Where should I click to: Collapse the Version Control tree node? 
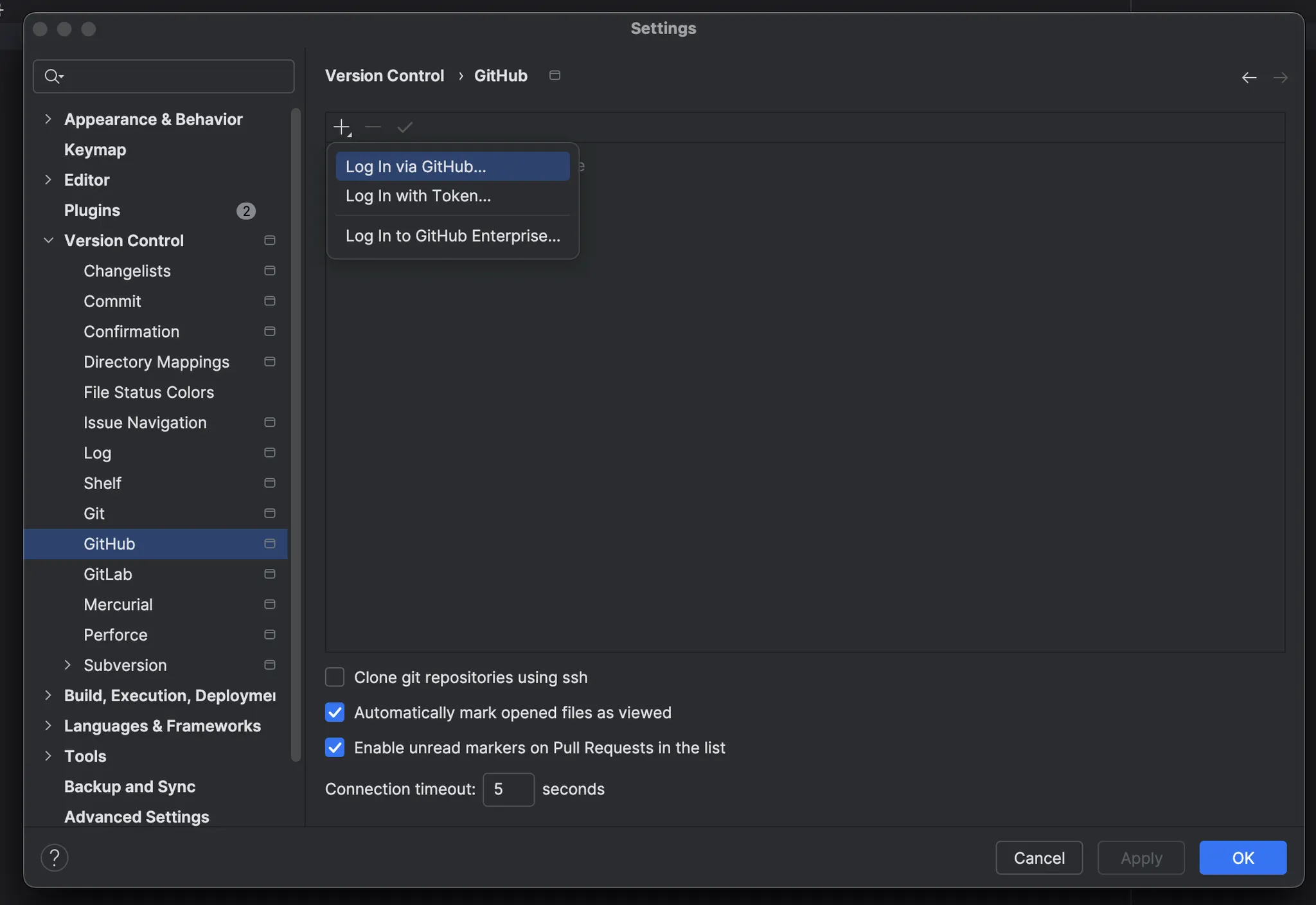(x=48, y=240)
